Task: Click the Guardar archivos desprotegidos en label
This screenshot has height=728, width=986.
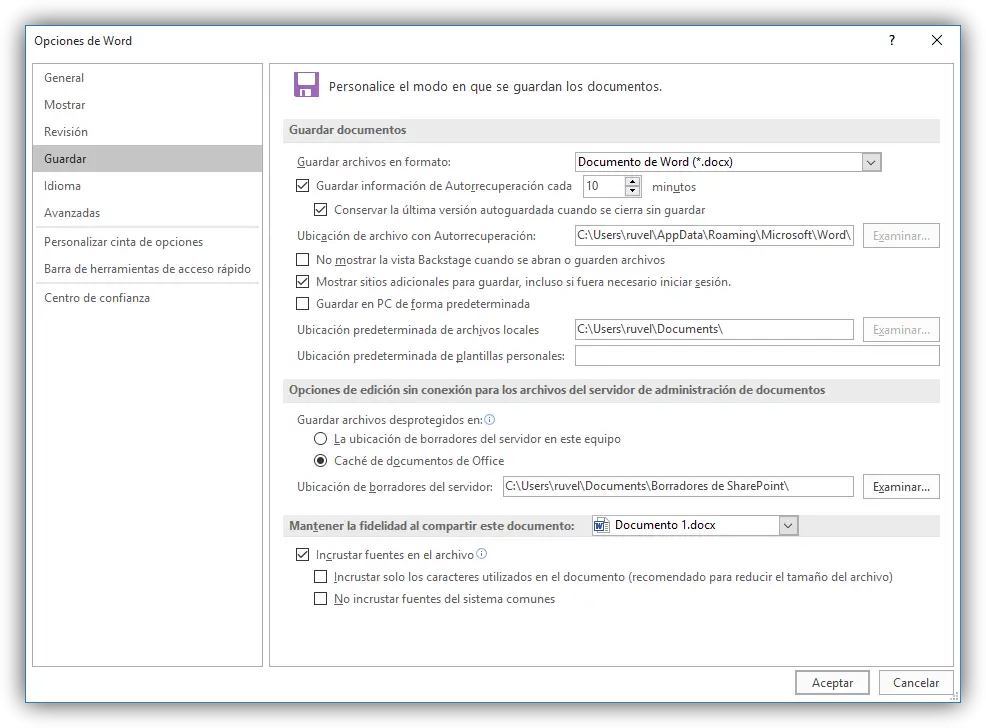Action: pos(389,420)
